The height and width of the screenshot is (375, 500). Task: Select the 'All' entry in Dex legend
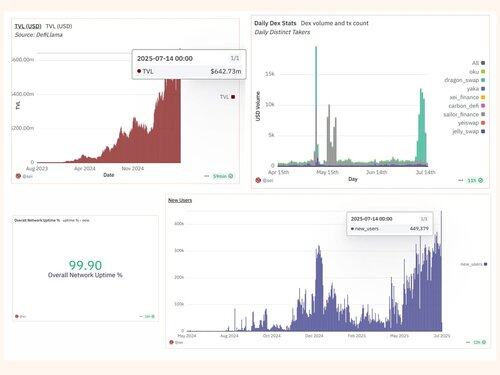tap(478, 63)
